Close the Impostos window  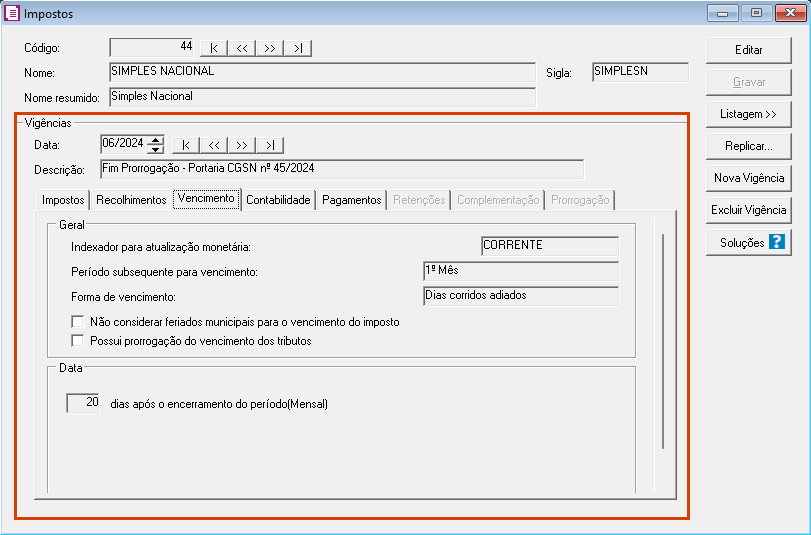coord(790,13)
